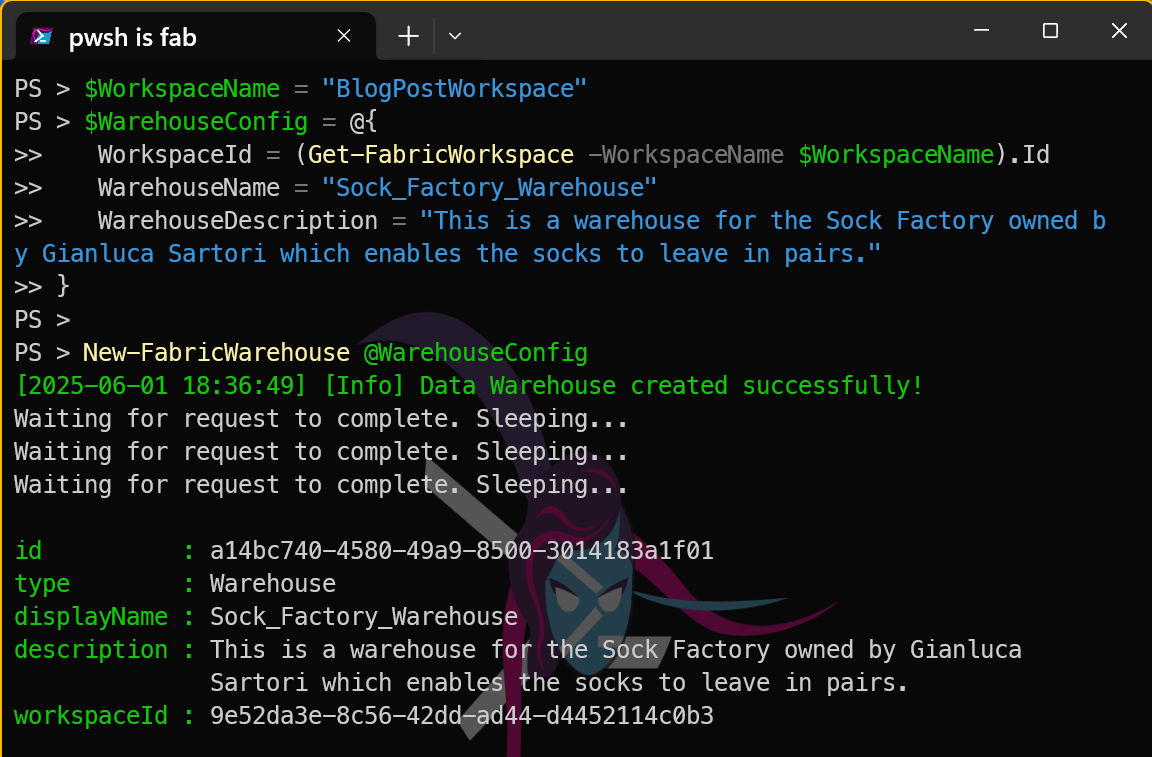Close the "pwsh is fab" tab

(x=343, y=36)
